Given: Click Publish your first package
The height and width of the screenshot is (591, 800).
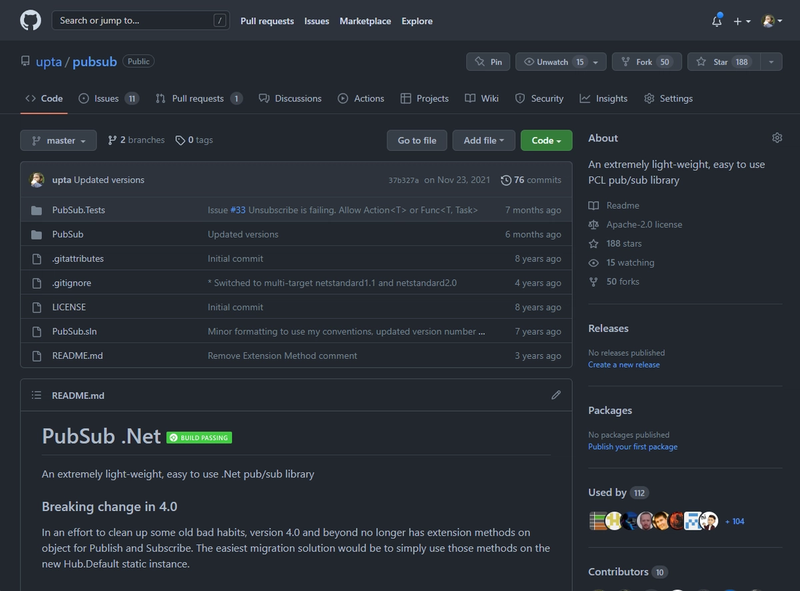Looking at the screenshot, I should pos(633,447).
